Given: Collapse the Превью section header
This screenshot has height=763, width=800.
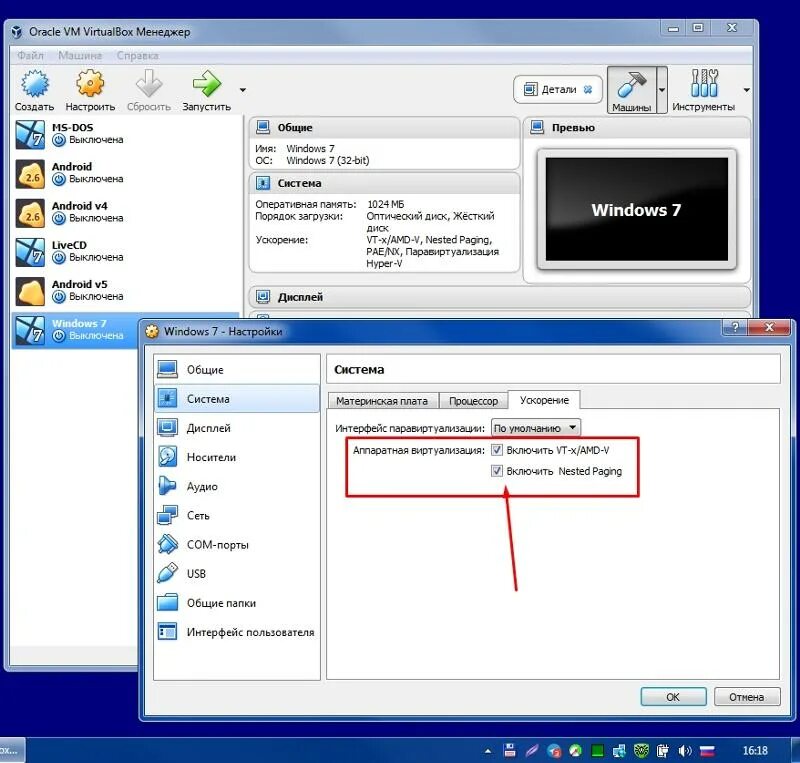Looking at the screenshot, I should pyautogui.click(x=637, y=128).
